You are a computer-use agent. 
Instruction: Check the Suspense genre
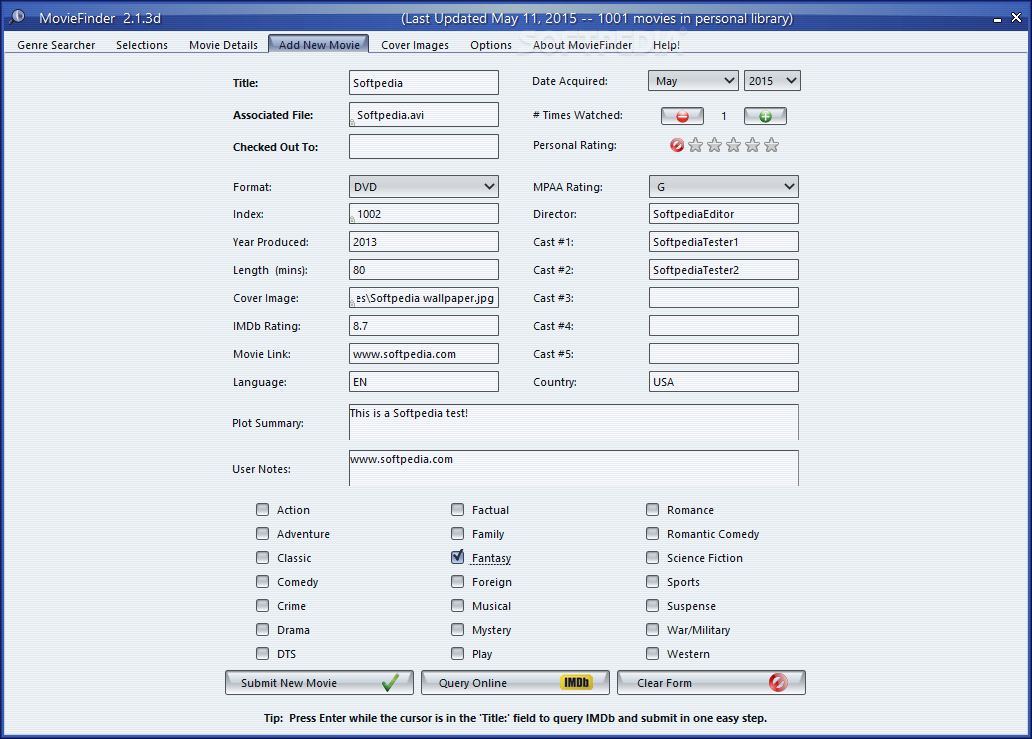click(652, 605)
